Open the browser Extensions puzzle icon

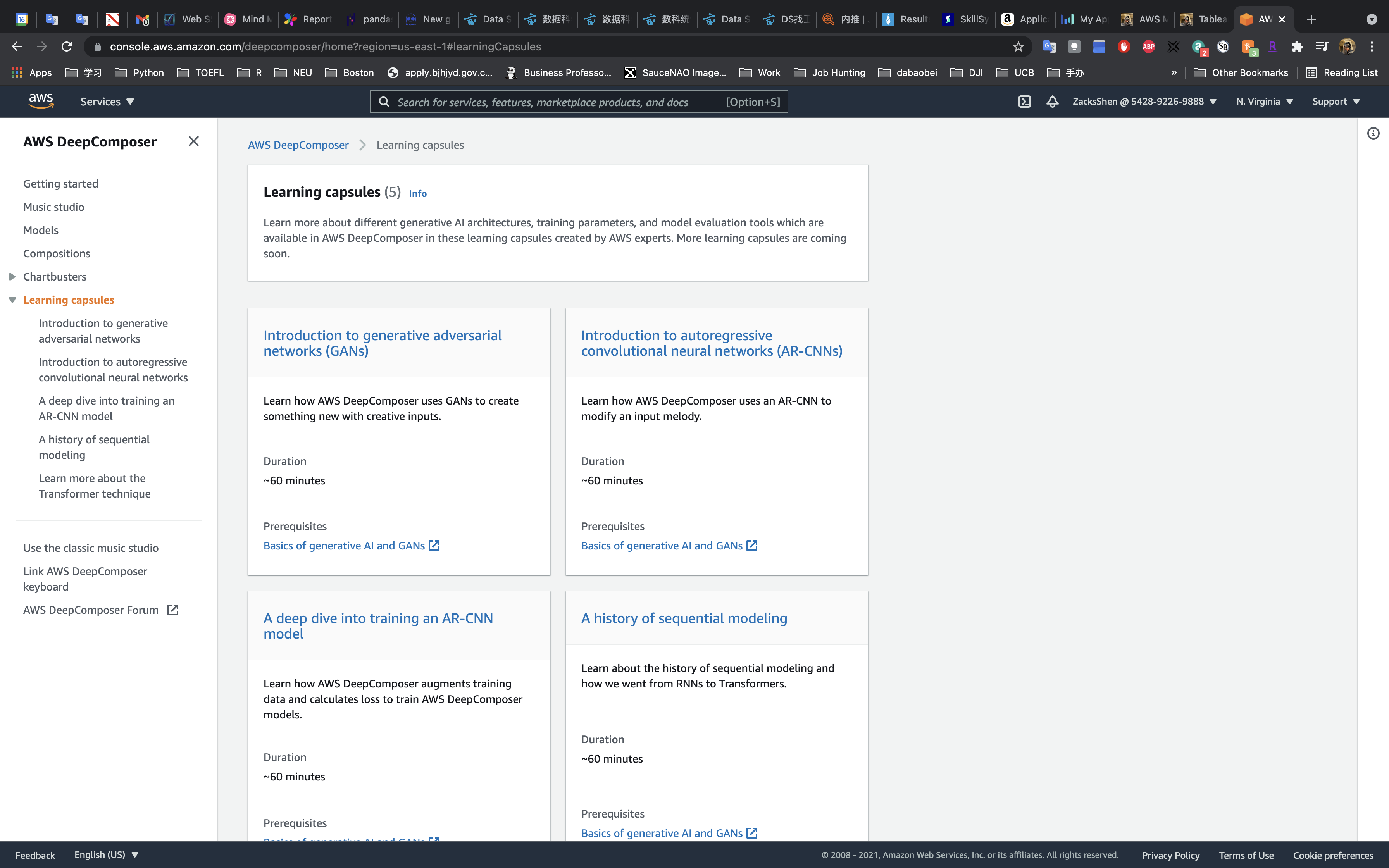tap(1297, 46)
